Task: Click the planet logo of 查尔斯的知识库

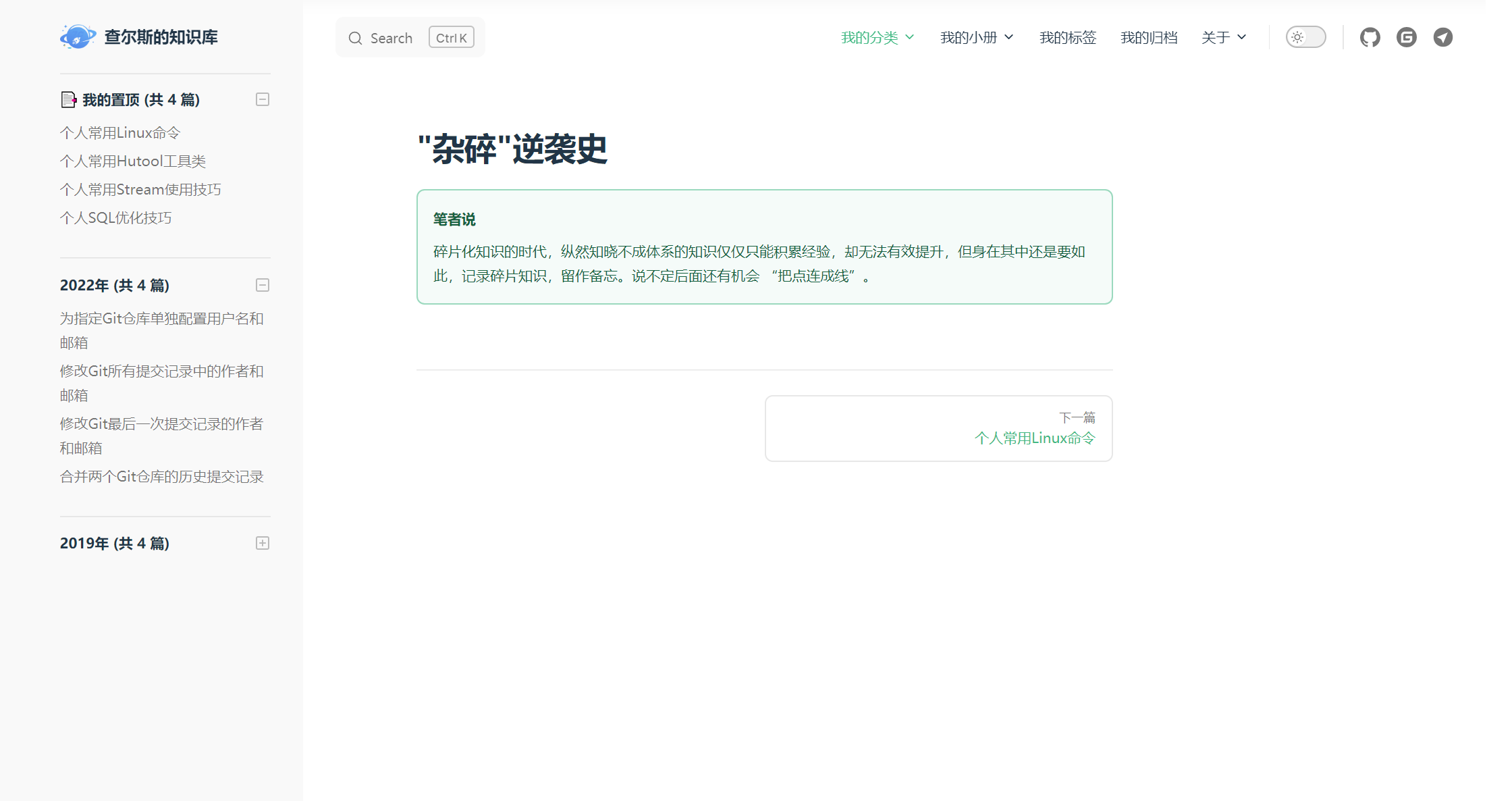Action: 77,37
